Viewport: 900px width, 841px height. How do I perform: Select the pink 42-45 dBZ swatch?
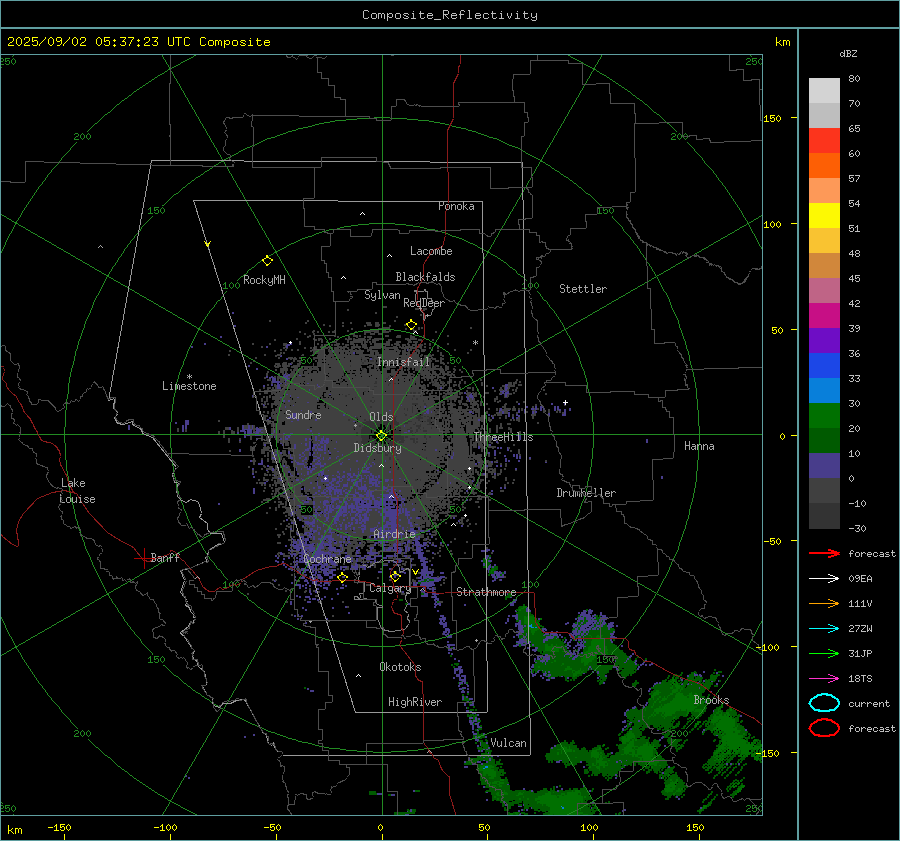coord(824,290)
